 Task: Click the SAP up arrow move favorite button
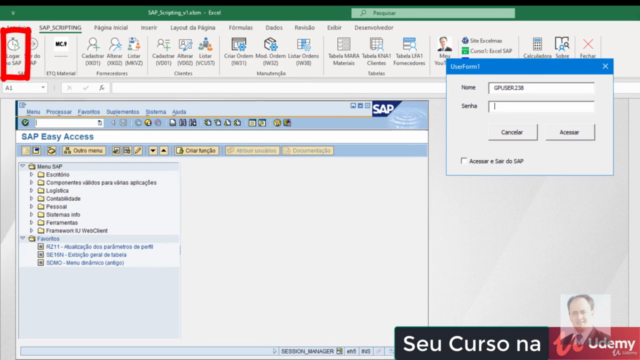click(x=164, y=151)
